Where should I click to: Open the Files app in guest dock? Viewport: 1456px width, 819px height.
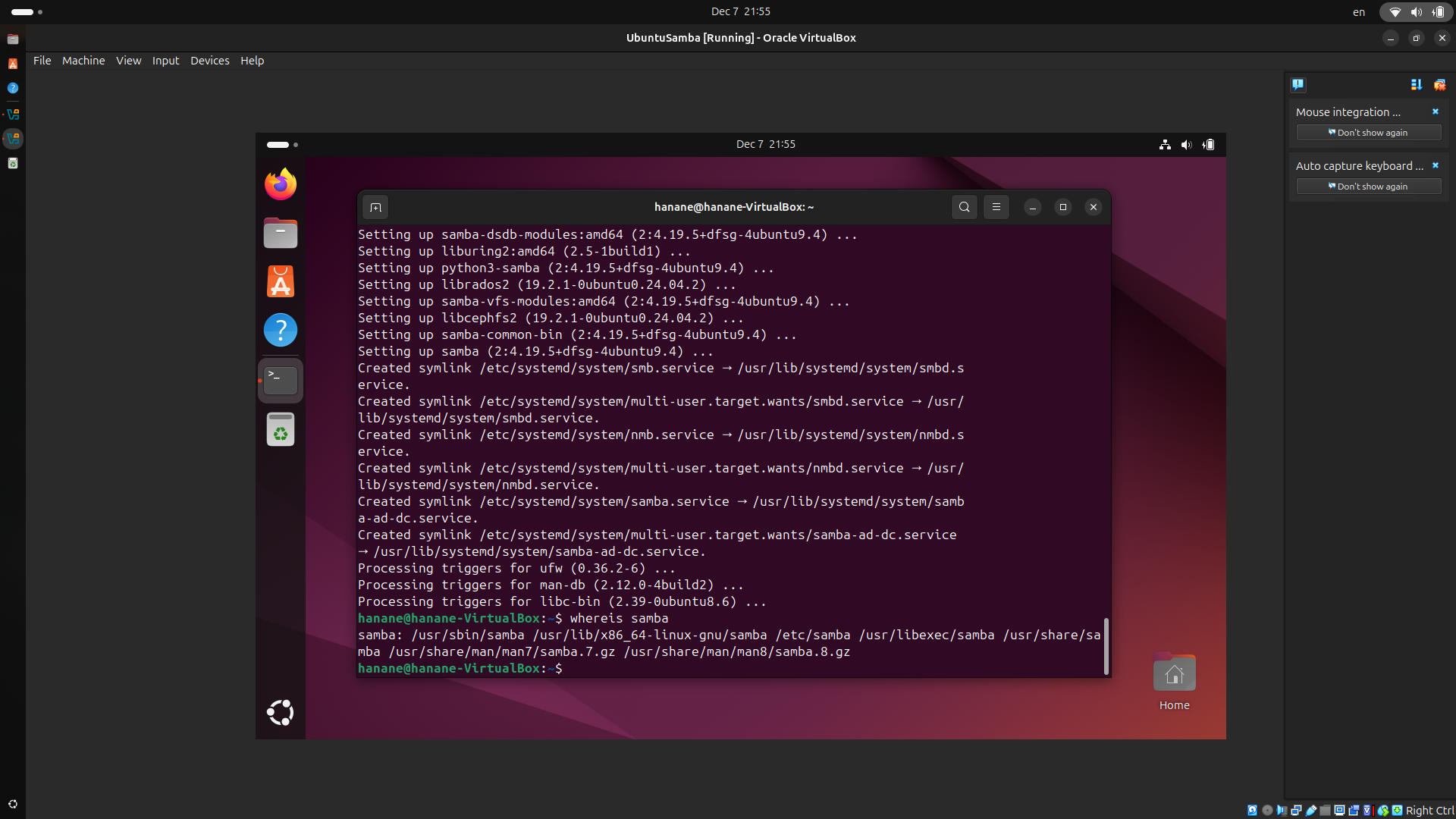pyautogui.click(x=281, y=233)
